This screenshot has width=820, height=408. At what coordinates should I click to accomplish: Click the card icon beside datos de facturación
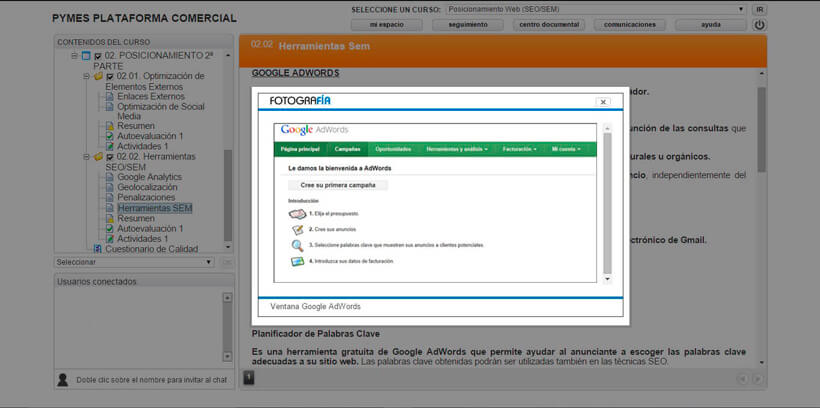(x=298, y=262)
